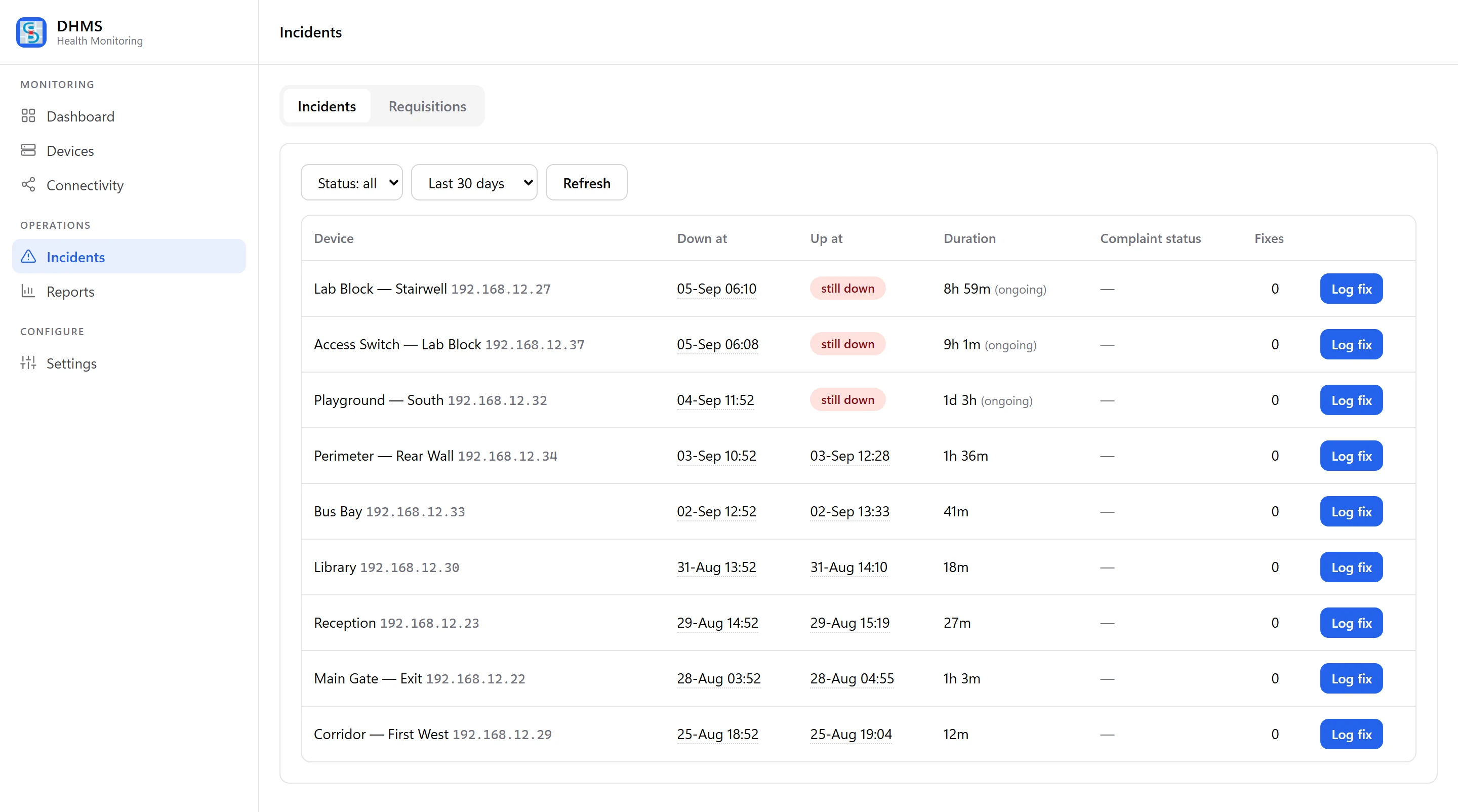
Task: Click the Library device name
Action: coord(335,567)
